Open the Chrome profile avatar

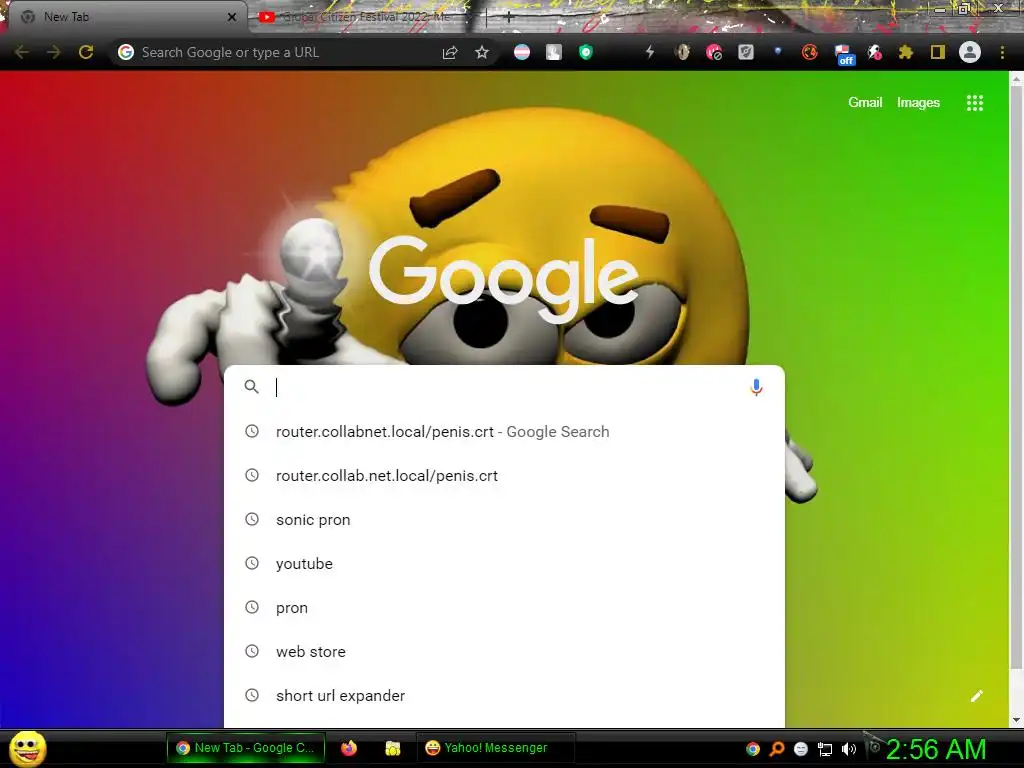pos(970,52)
